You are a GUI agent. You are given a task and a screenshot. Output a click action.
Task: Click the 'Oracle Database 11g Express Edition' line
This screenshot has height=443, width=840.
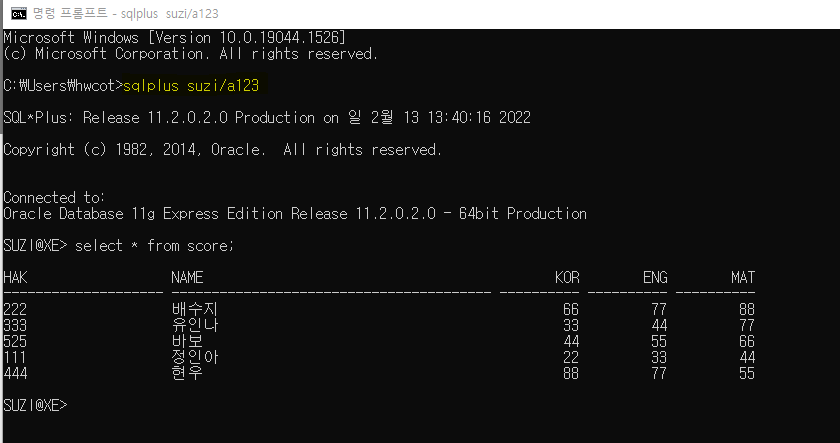pyautogui.click(x=295, y=214)
